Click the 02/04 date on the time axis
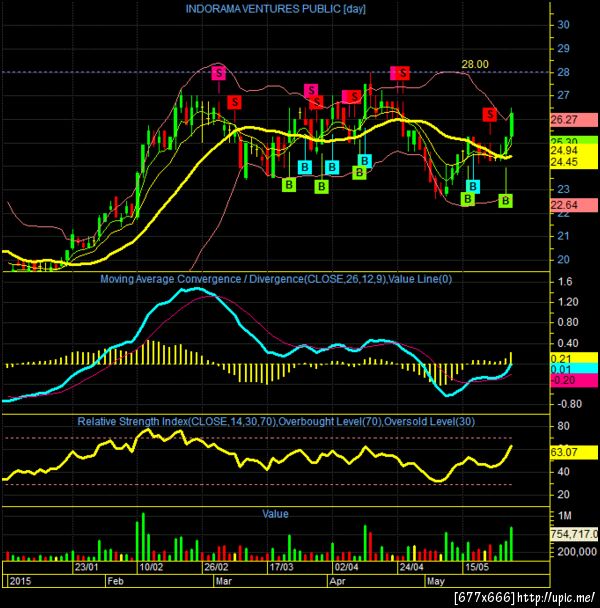The height and width of the screenshot is (608, 600). tap(347, 567)
